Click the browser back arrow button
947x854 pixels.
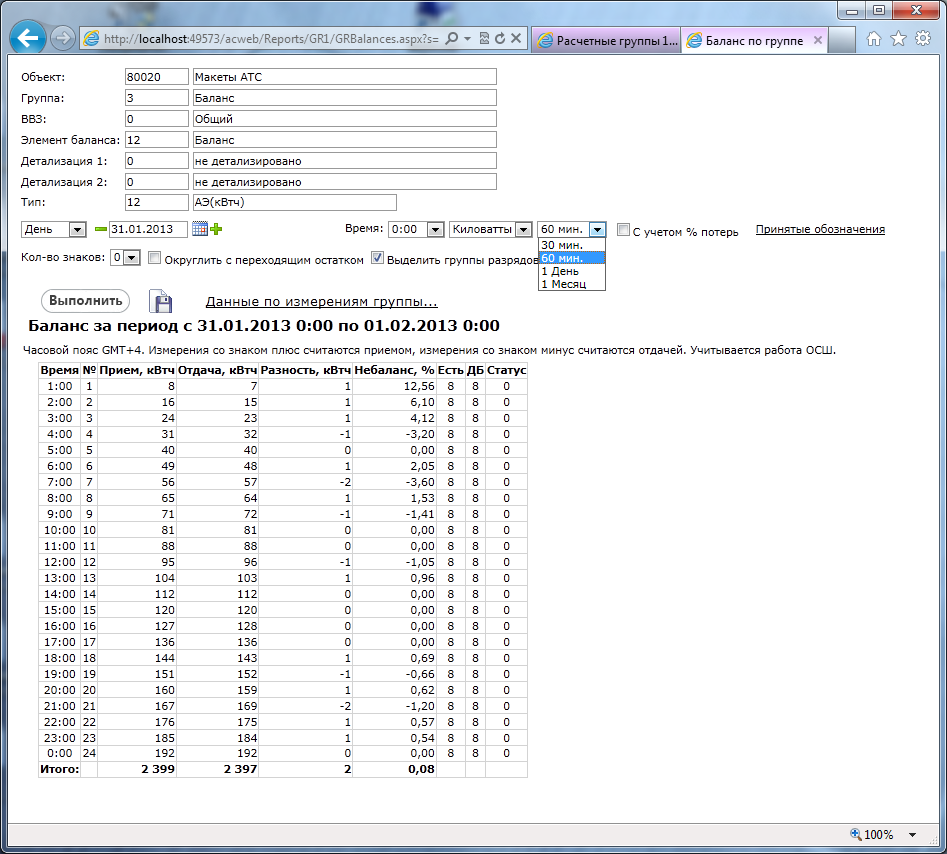coord(28,39)
